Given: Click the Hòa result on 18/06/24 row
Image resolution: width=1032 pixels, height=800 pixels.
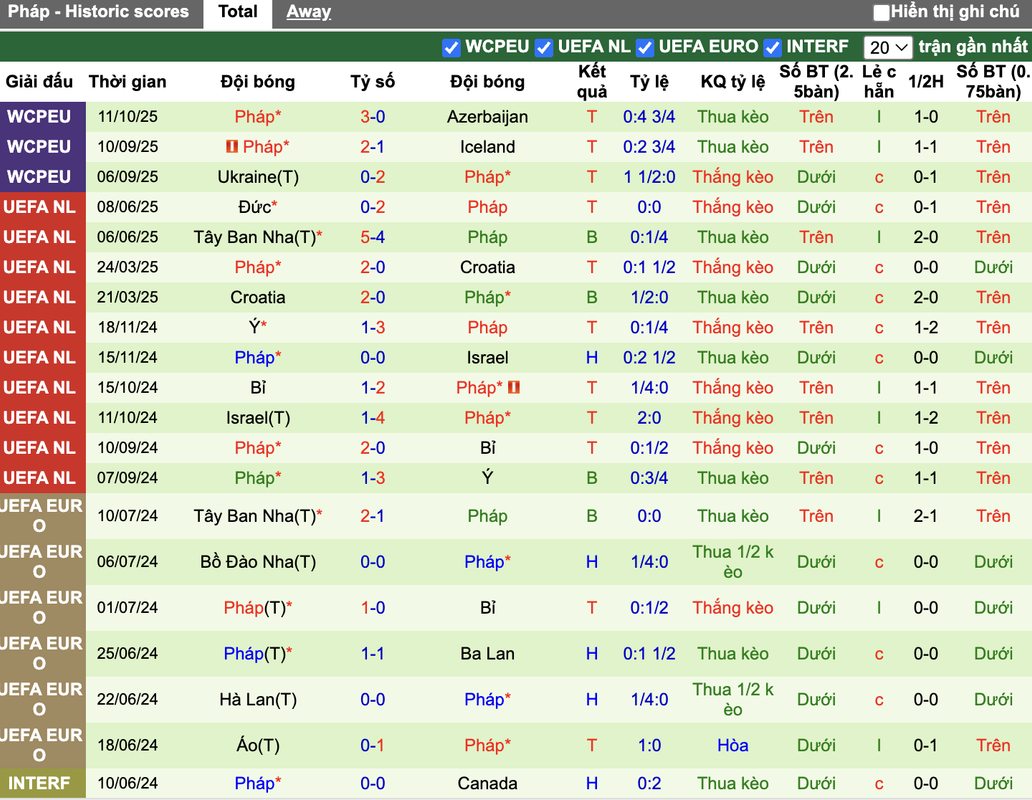Looking at the screenshot, I should (x=733, y=745).
